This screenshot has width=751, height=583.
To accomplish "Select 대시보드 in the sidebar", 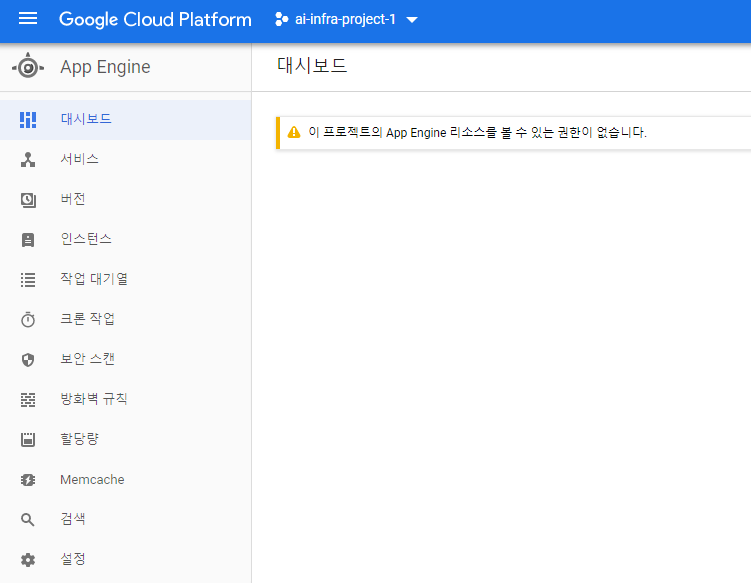I will tap(125, 120).
